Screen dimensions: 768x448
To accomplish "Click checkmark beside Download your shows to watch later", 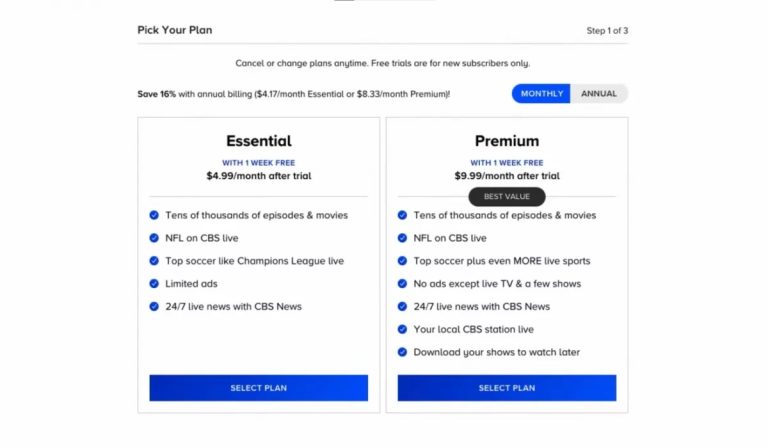I will (402, 352).
